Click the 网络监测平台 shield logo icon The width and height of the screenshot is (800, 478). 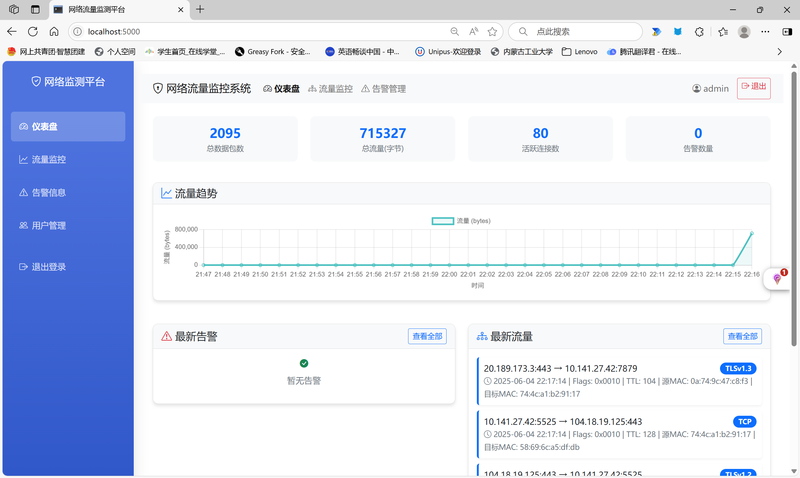36,81
